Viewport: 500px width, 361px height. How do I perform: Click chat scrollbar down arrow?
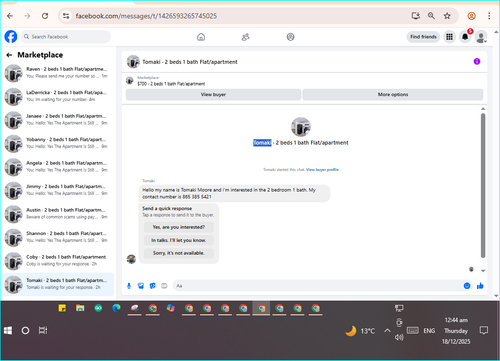(x=483, y=271)
